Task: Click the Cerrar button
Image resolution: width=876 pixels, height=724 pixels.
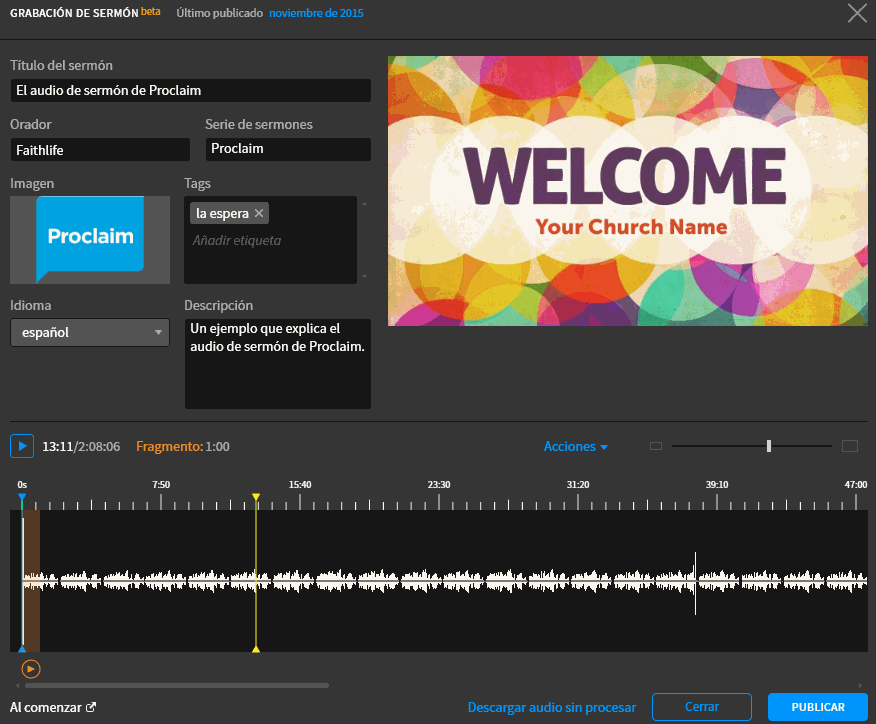Action: [x=702, y=707]
